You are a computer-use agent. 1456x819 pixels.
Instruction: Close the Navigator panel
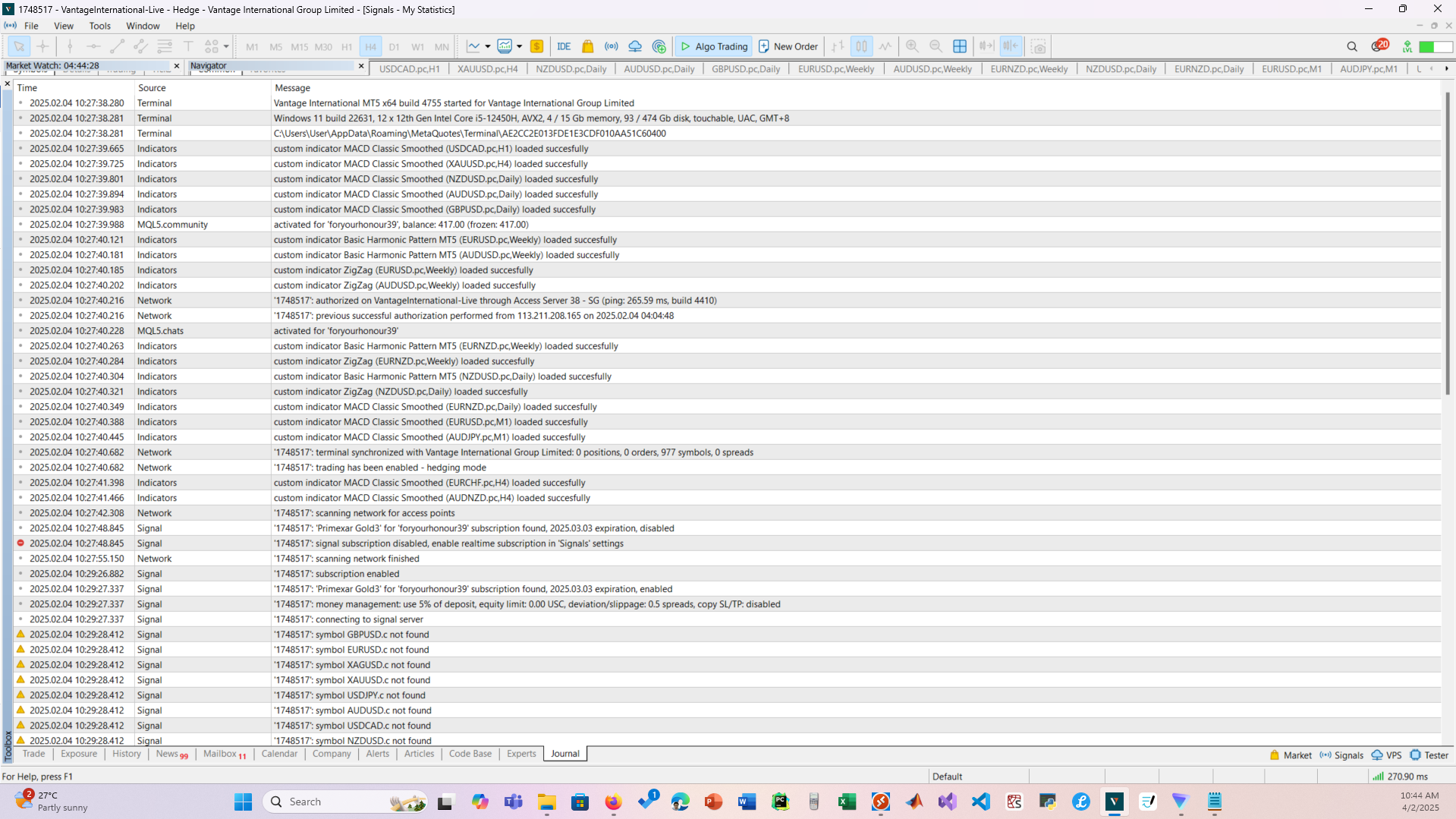(361, 66)
